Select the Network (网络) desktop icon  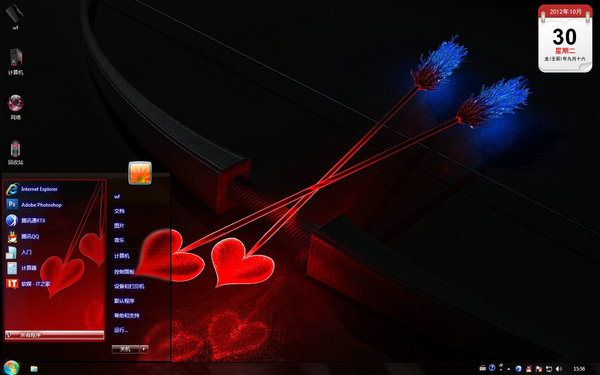15,107
